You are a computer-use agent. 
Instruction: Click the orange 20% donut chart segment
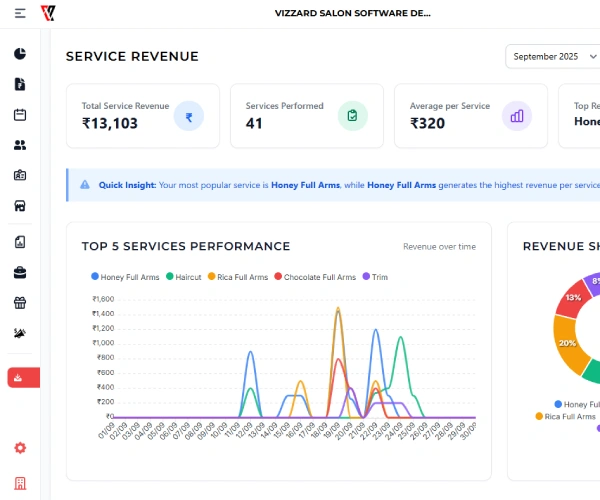tap(566, 345)
